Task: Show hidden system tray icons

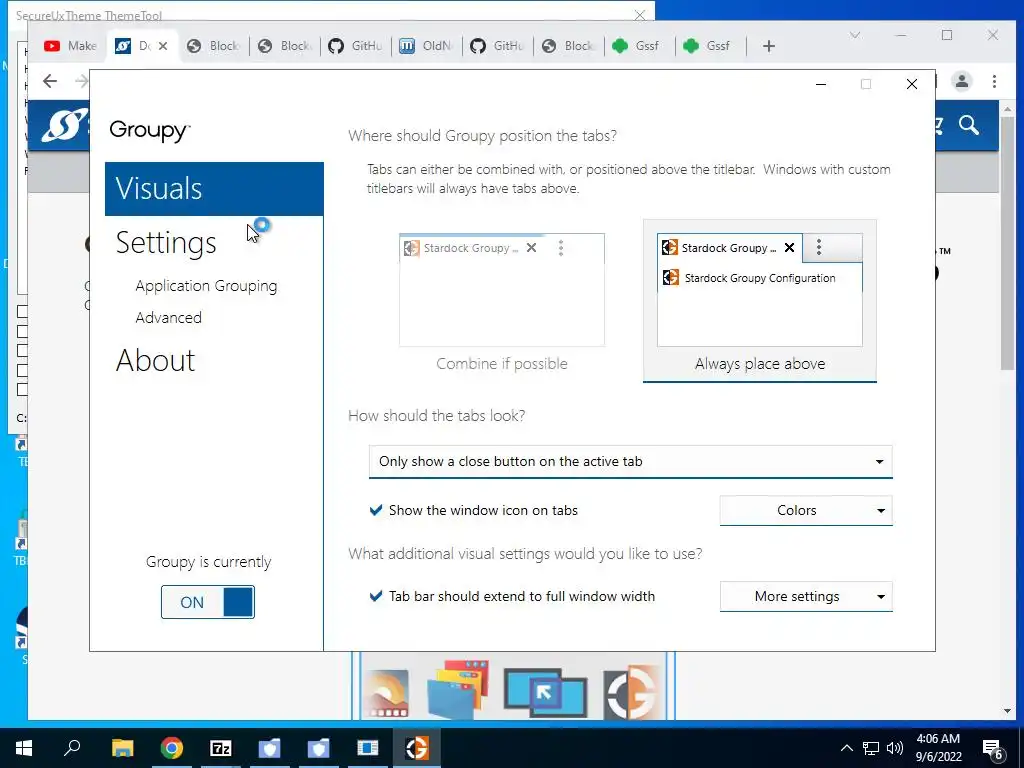Action: coord(846,748)
